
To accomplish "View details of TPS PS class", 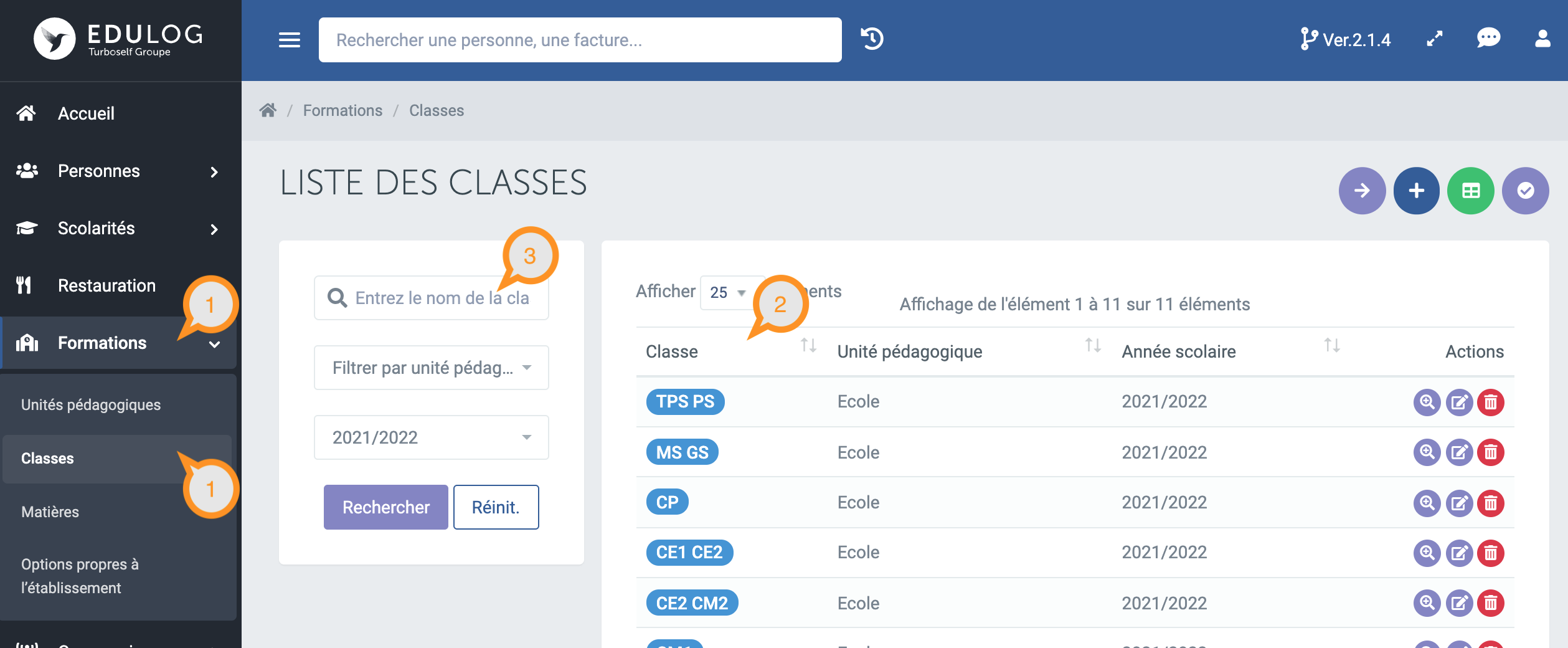I will 1427,402.
